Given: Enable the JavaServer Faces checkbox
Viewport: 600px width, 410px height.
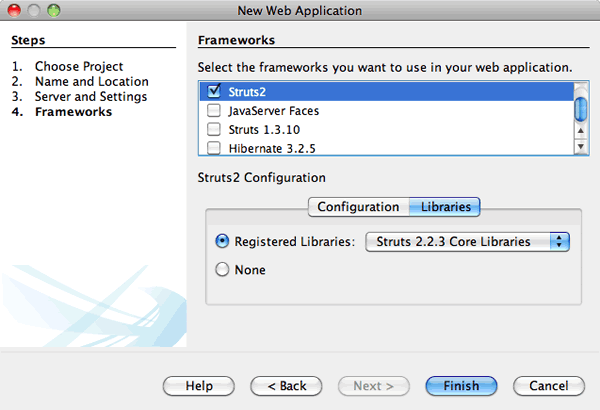Looking at the screenshot, I should click(213, 110).
